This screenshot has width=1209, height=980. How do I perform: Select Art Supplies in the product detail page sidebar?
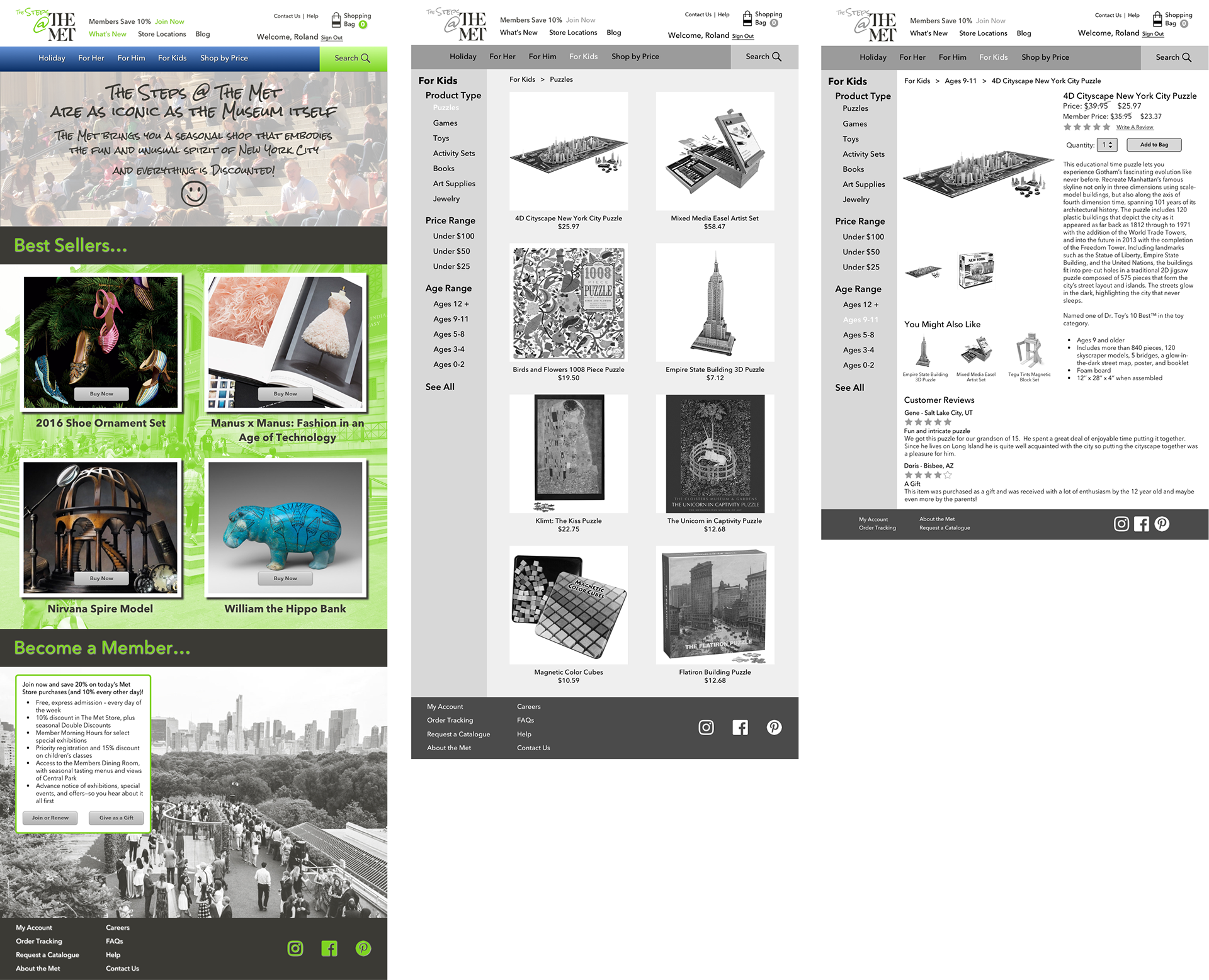[x=864, y=184]
